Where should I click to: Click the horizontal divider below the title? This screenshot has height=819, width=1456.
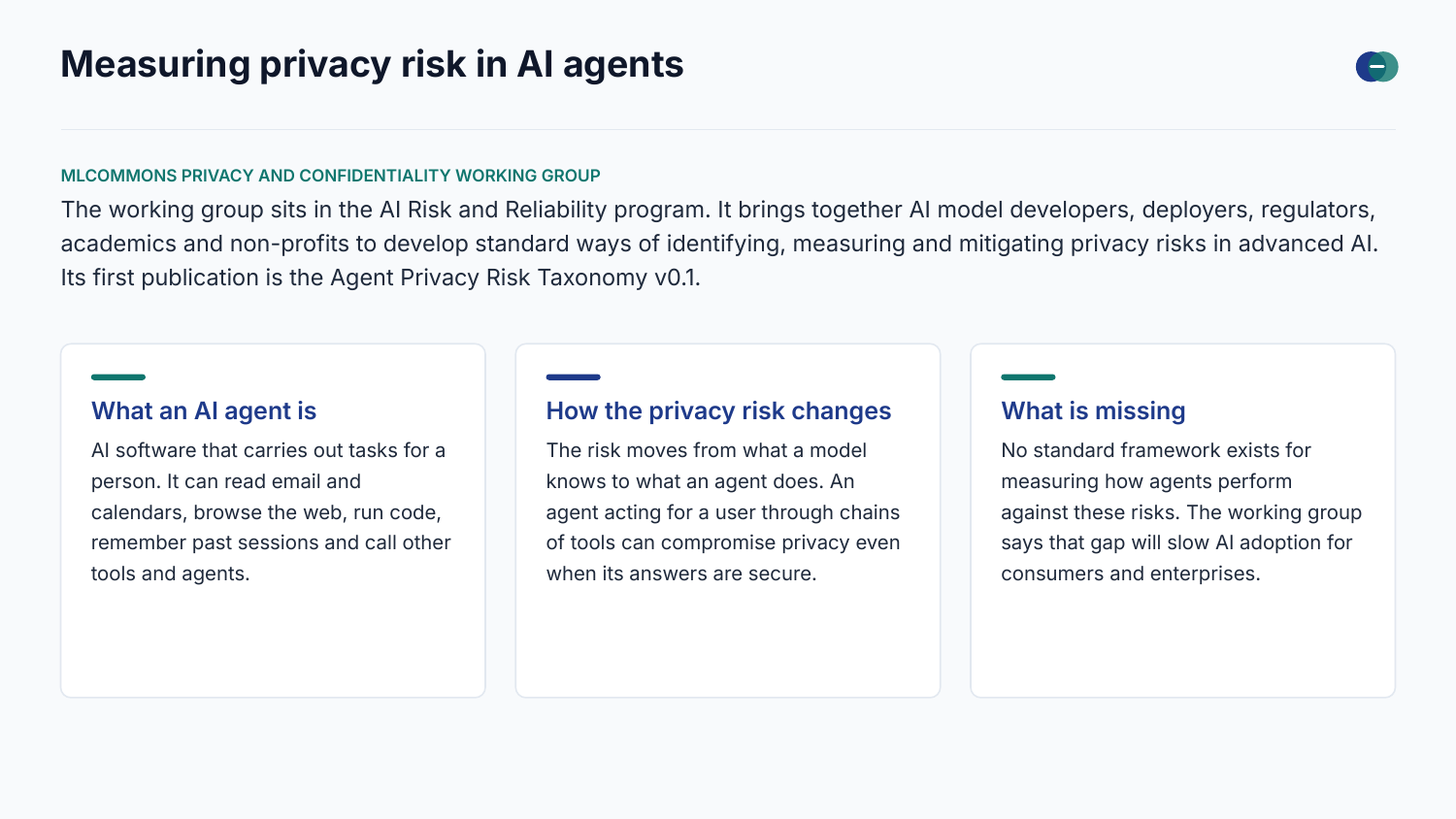pos(728,129)
